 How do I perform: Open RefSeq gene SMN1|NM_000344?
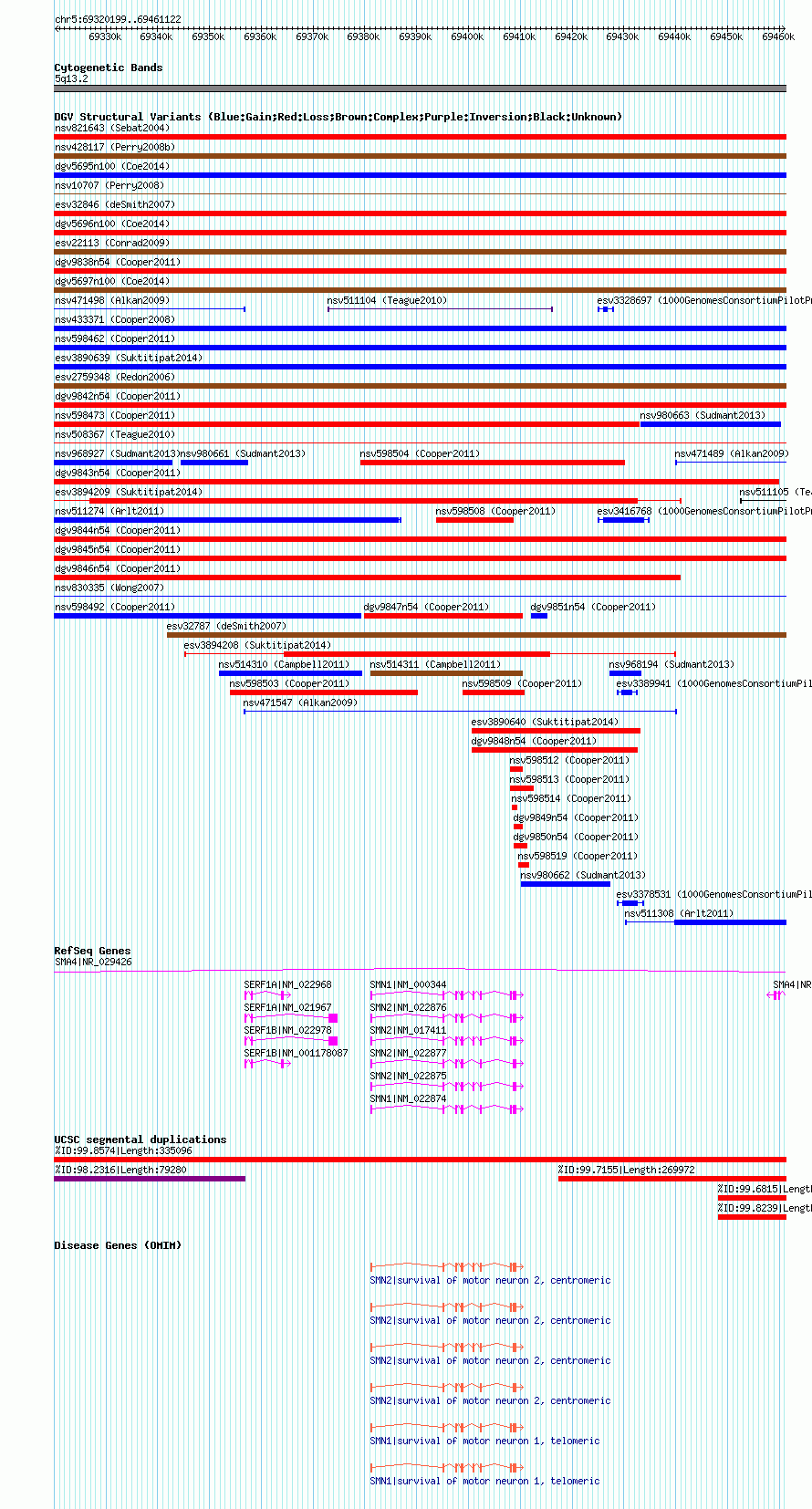pos(409,984)
